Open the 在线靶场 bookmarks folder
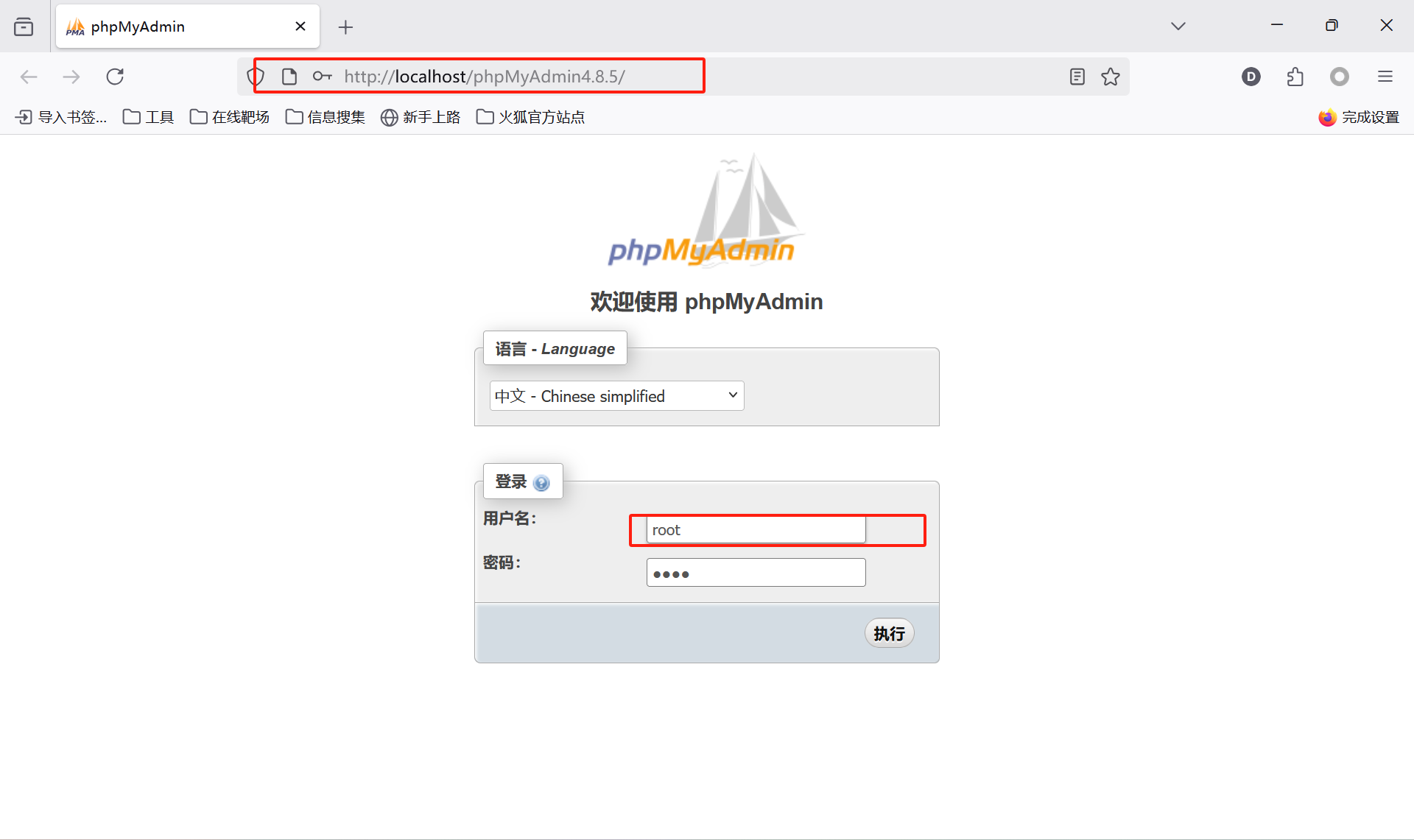Viewport: 1414px width, 840px height. tap(230, 117)
